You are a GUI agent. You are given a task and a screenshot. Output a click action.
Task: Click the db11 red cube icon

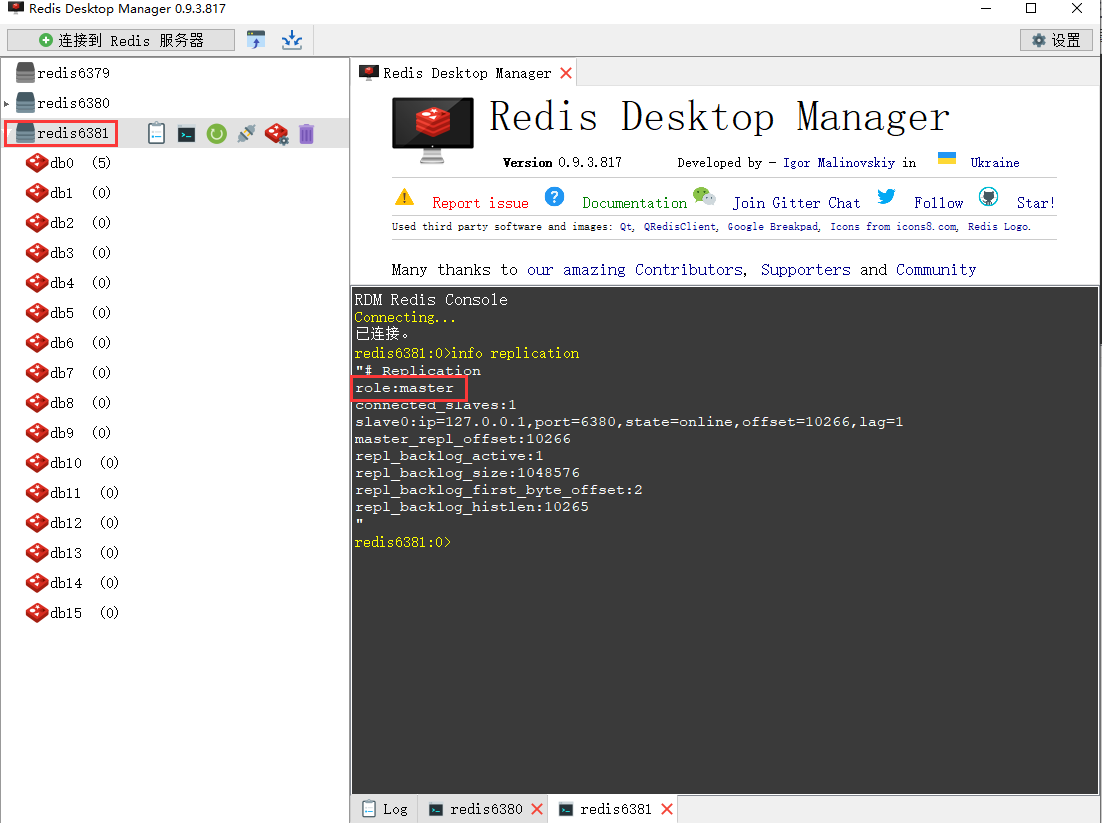coord(37,493)
